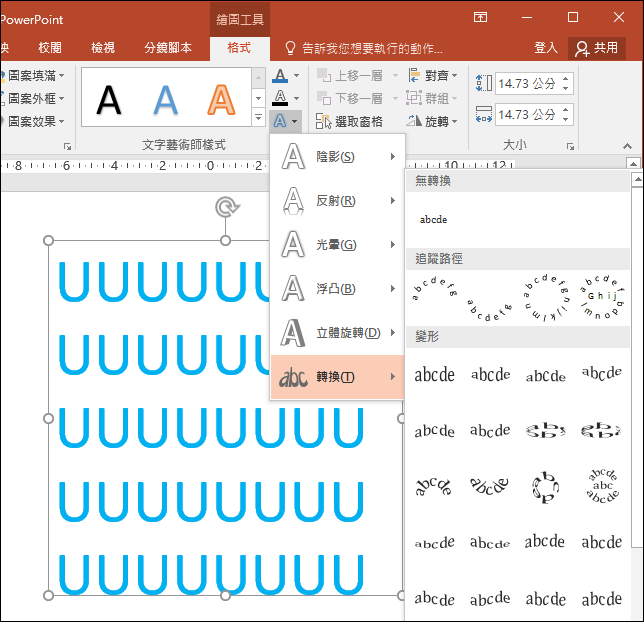Expand the WordArt styles gallery
This screenshot has height=622, width=644.
pyautogui.click(x=258, y=117)
